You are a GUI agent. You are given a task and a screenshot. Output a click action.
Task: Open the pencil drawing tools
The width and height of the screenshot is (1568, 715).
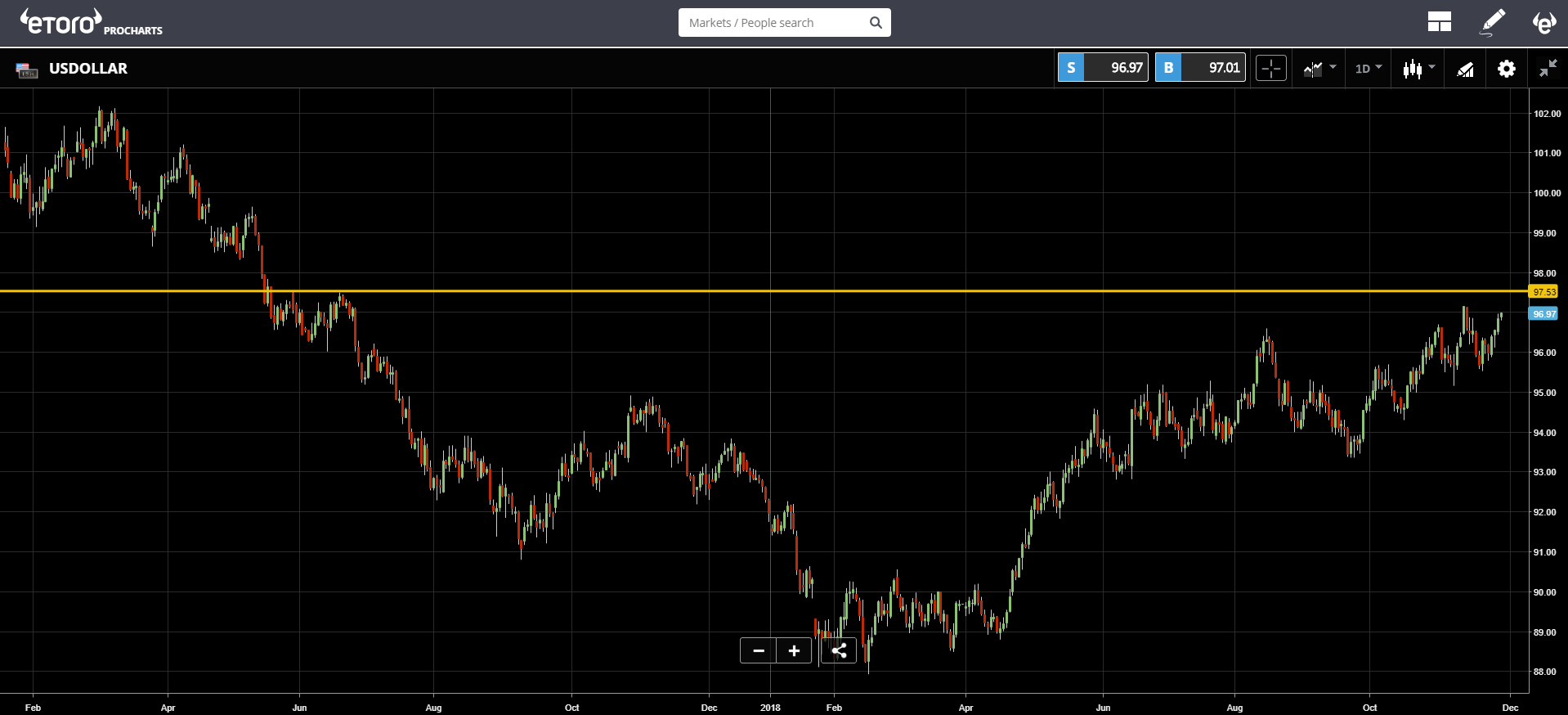[x=1493, y=22]
